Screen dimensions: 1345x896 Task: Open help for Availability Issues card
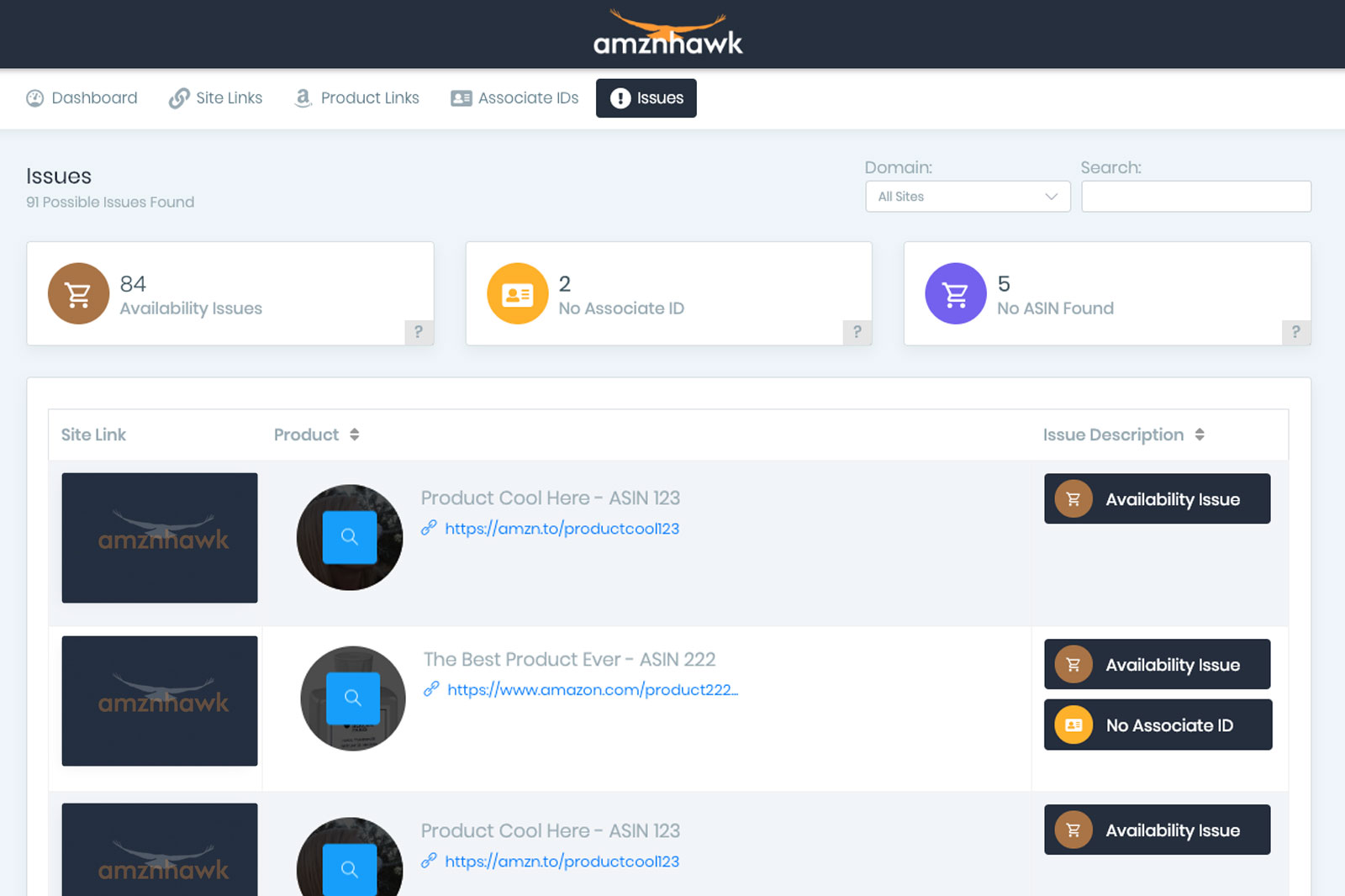click(419, 332)
